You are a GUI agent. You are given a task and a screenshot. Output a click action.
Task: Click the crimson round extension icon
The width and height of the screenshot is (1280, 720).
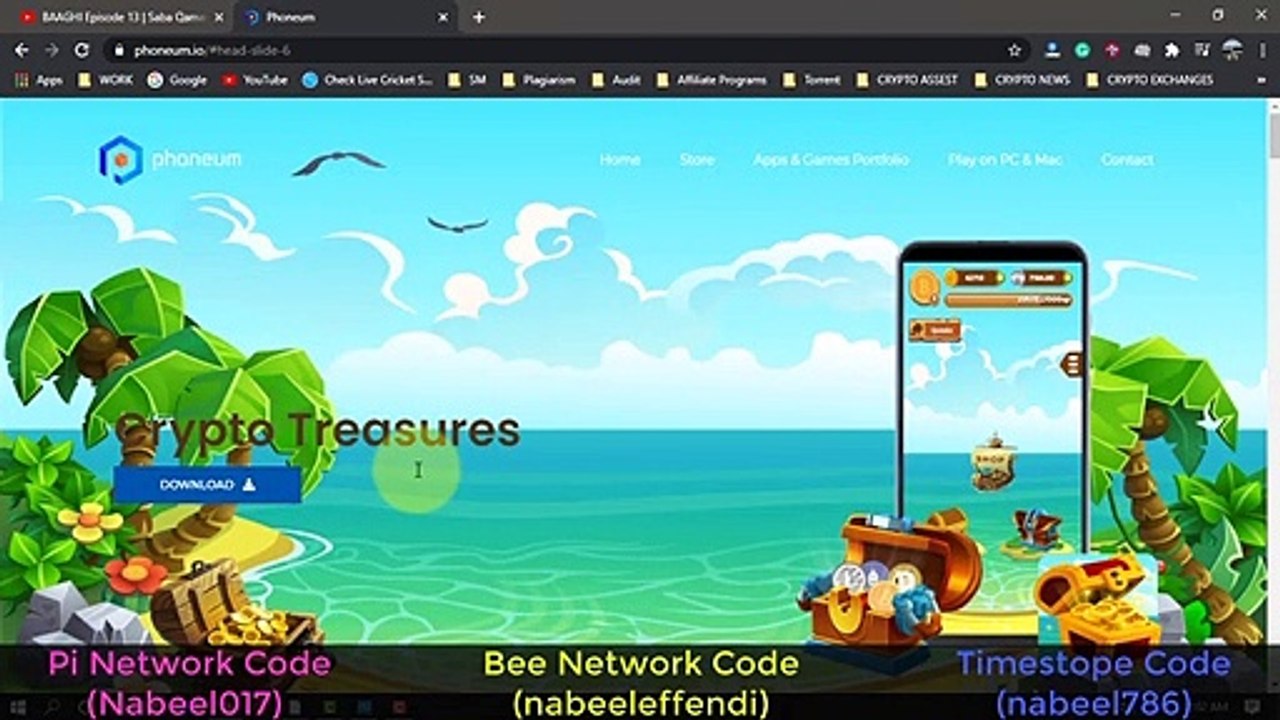pyautogui.click(x=1112, y=50)
